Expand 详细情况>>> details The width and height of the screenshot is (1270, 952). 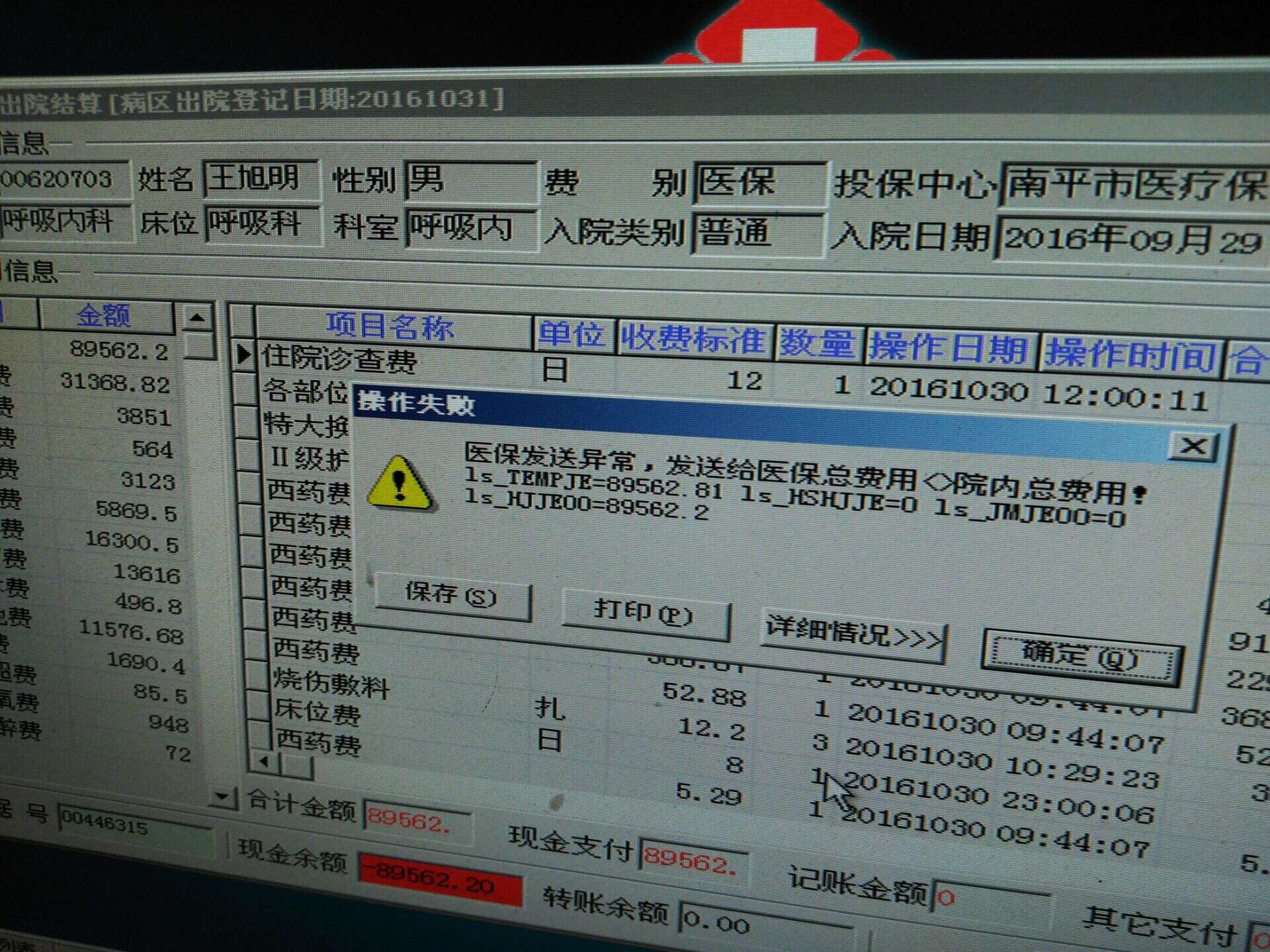[853, 636]
